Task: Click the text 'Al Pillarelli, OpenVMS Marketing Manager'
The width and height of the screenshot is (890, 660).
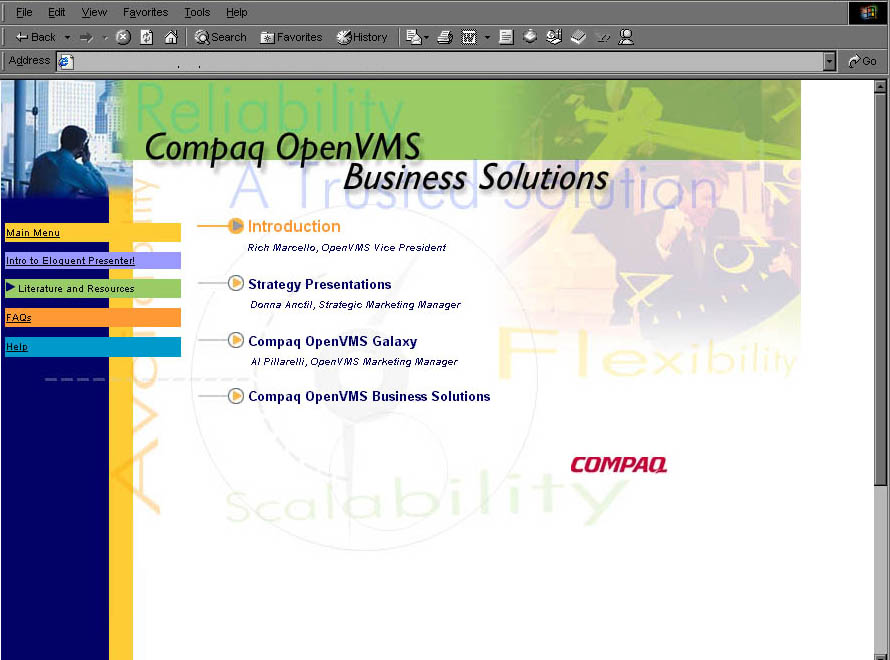Action: pyautogui.click(x=354, y=361)
